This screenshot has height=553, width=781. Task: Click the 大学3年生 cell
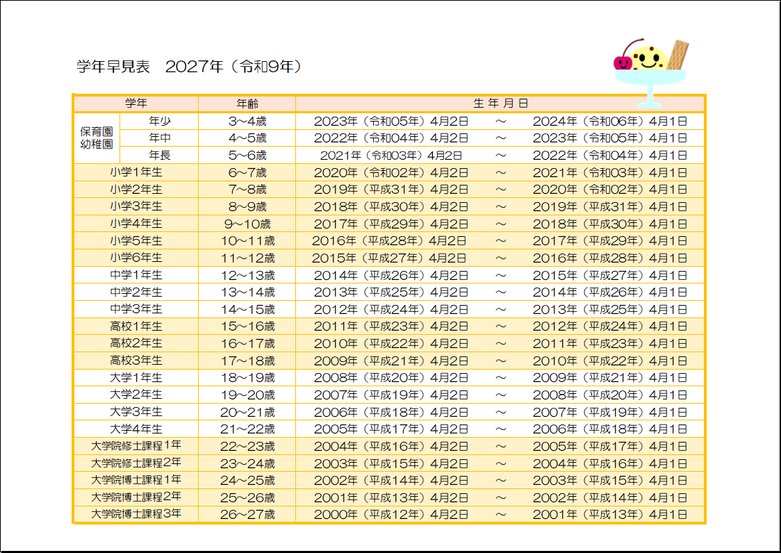tap(136, 412)
